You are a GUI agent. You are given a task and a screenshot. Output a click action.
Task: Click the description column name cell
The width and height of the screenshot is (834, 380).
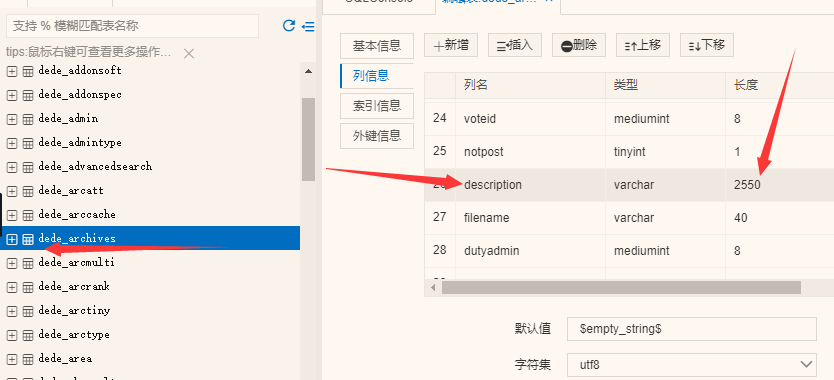click(x=530, y=185)
